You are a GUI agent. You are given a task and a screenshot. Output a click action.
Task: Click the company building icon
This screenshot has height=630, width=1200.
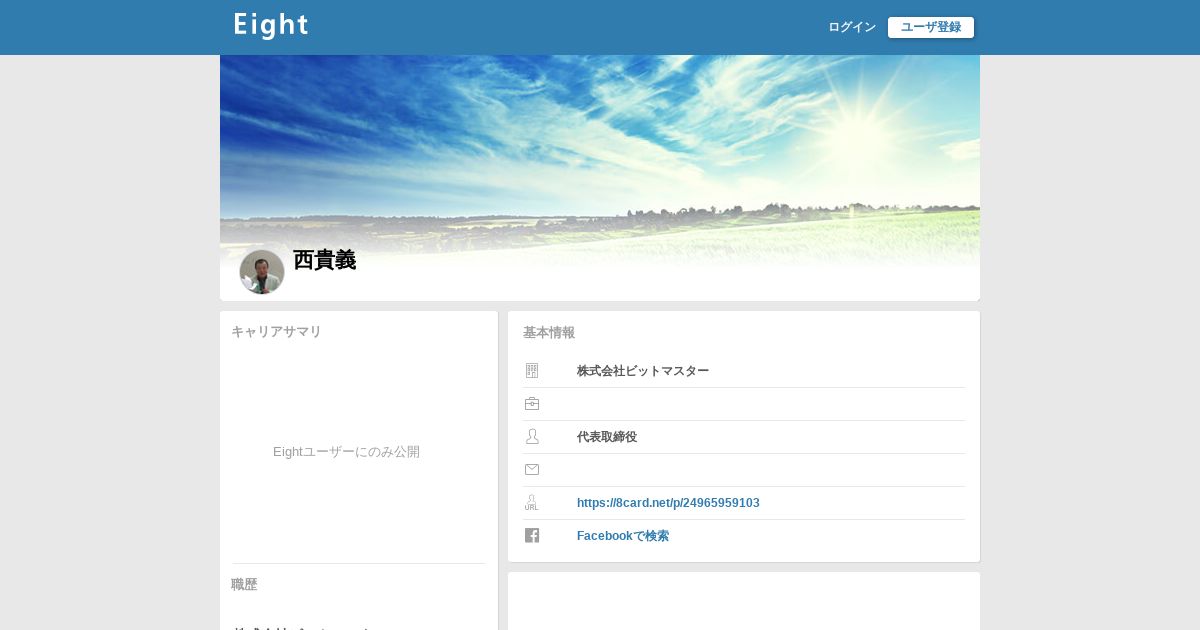pos(532,371)
